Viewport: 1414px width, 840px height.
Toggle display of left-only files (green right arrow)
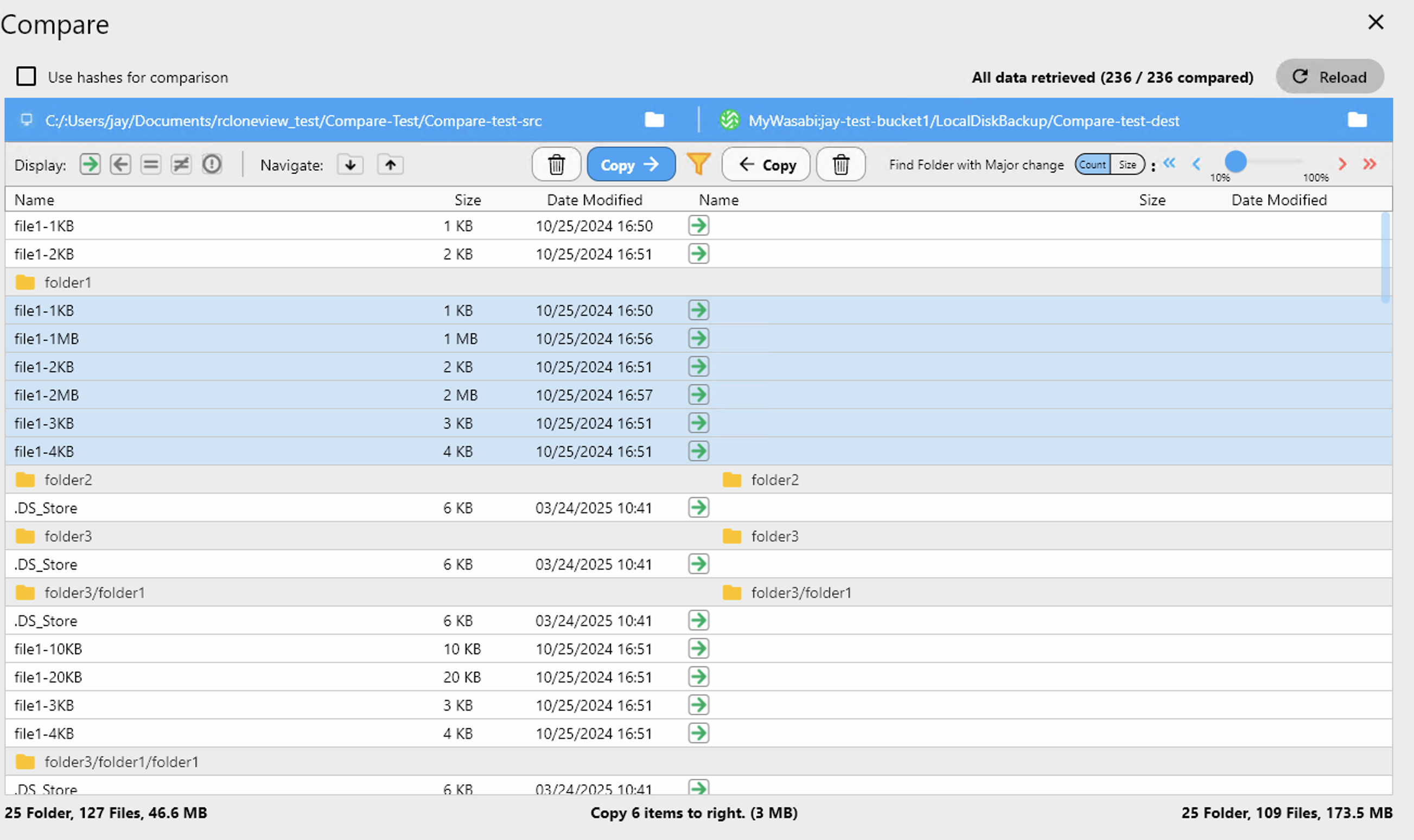90,165
